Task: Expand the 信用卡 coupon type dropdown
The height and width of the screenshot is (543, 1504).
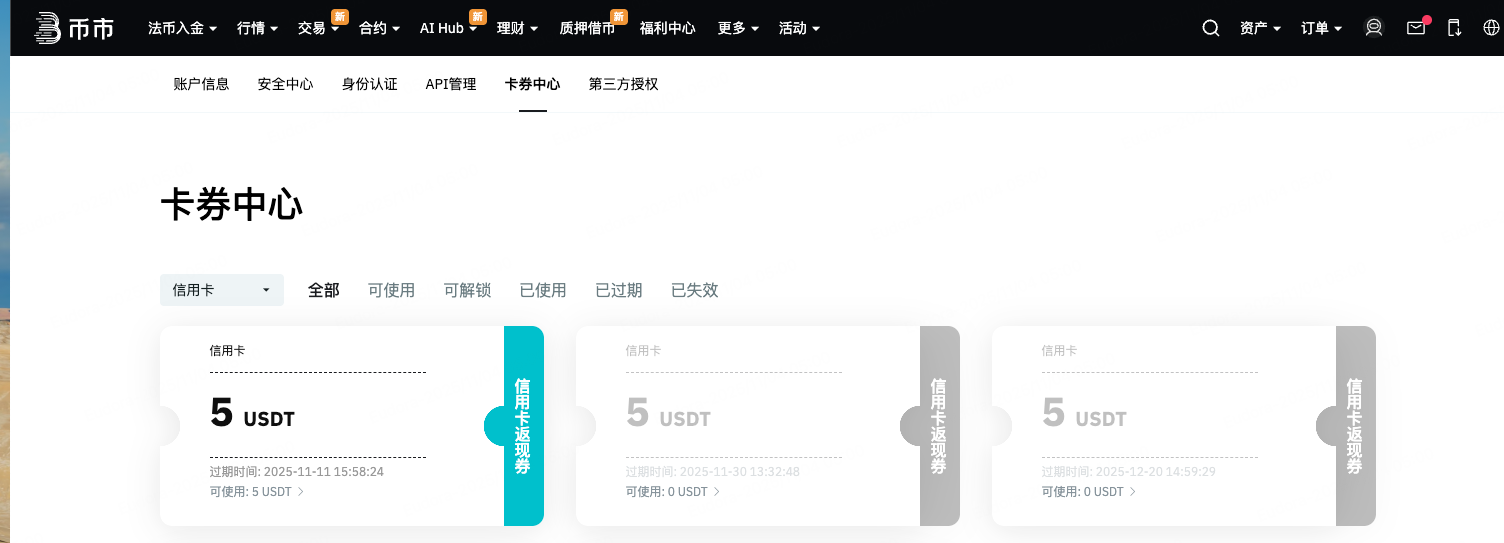Action: [221, 290]
